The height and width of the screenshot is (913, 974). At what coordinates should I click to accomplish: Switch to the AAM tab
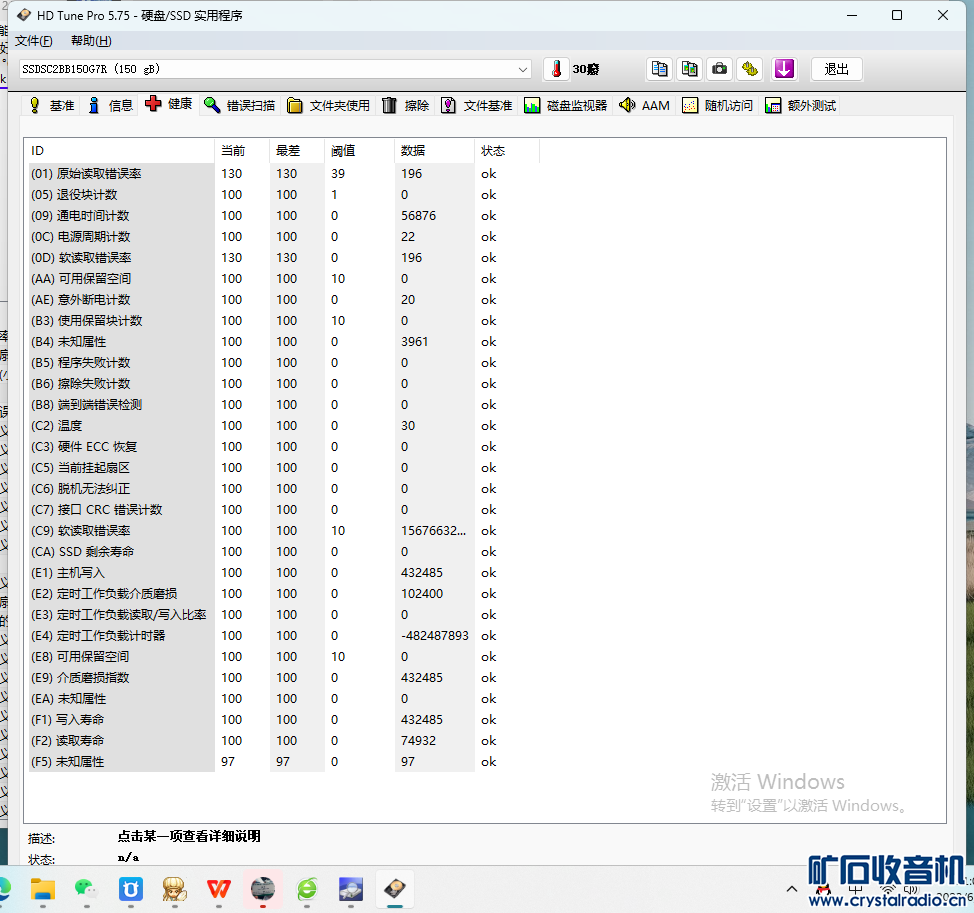pos(644,106)
